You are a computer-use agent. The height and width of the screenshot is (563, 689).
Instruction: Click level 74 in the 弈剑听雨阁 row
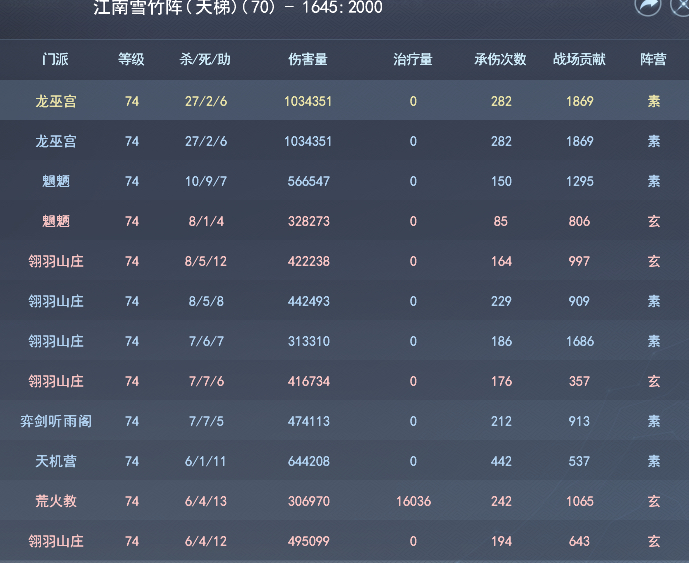tap(132, 421)
